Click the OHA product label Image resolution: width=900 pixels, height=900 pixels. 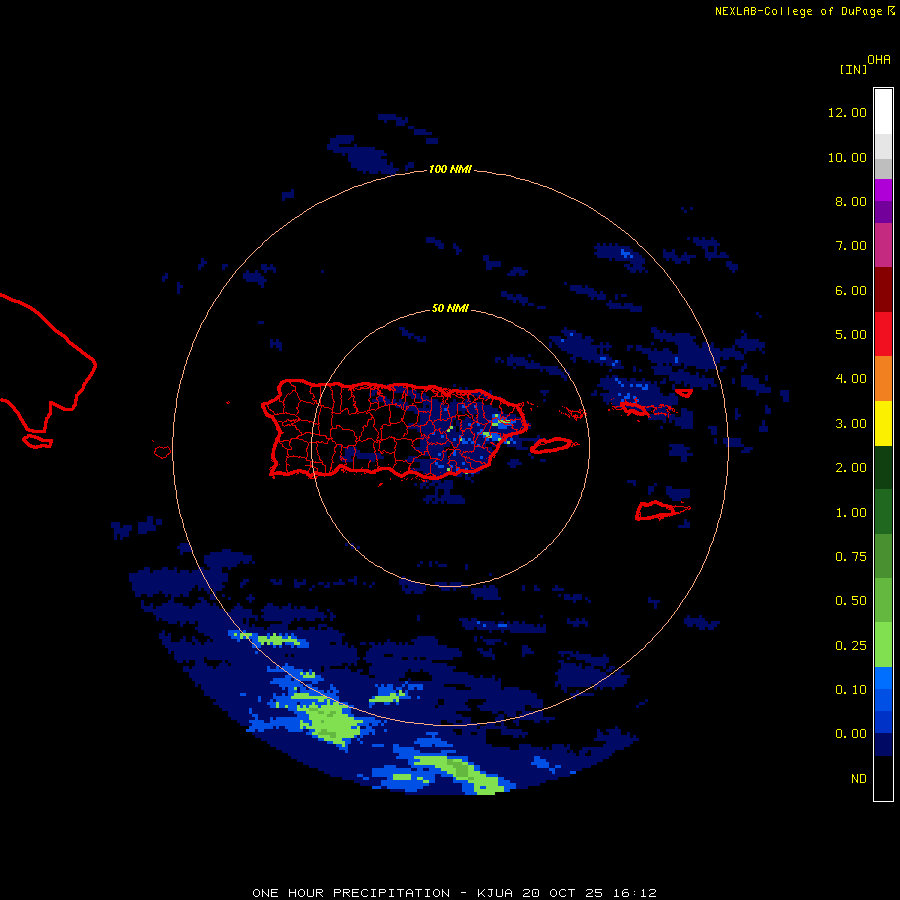click(879, 60)
